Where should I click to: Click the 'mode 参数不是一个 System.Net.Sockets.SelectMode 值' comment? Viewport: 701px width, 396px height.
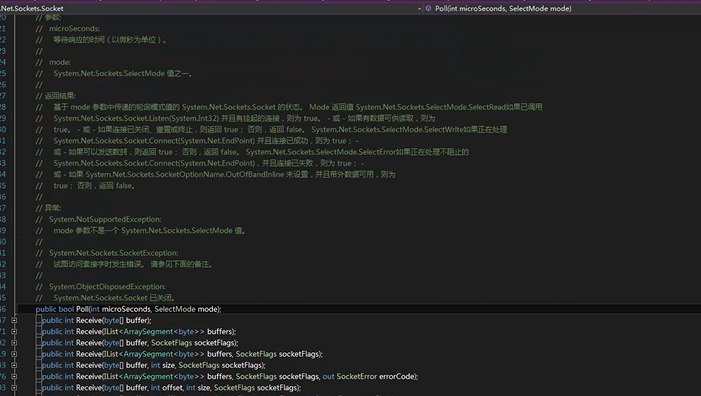[149, 231]
